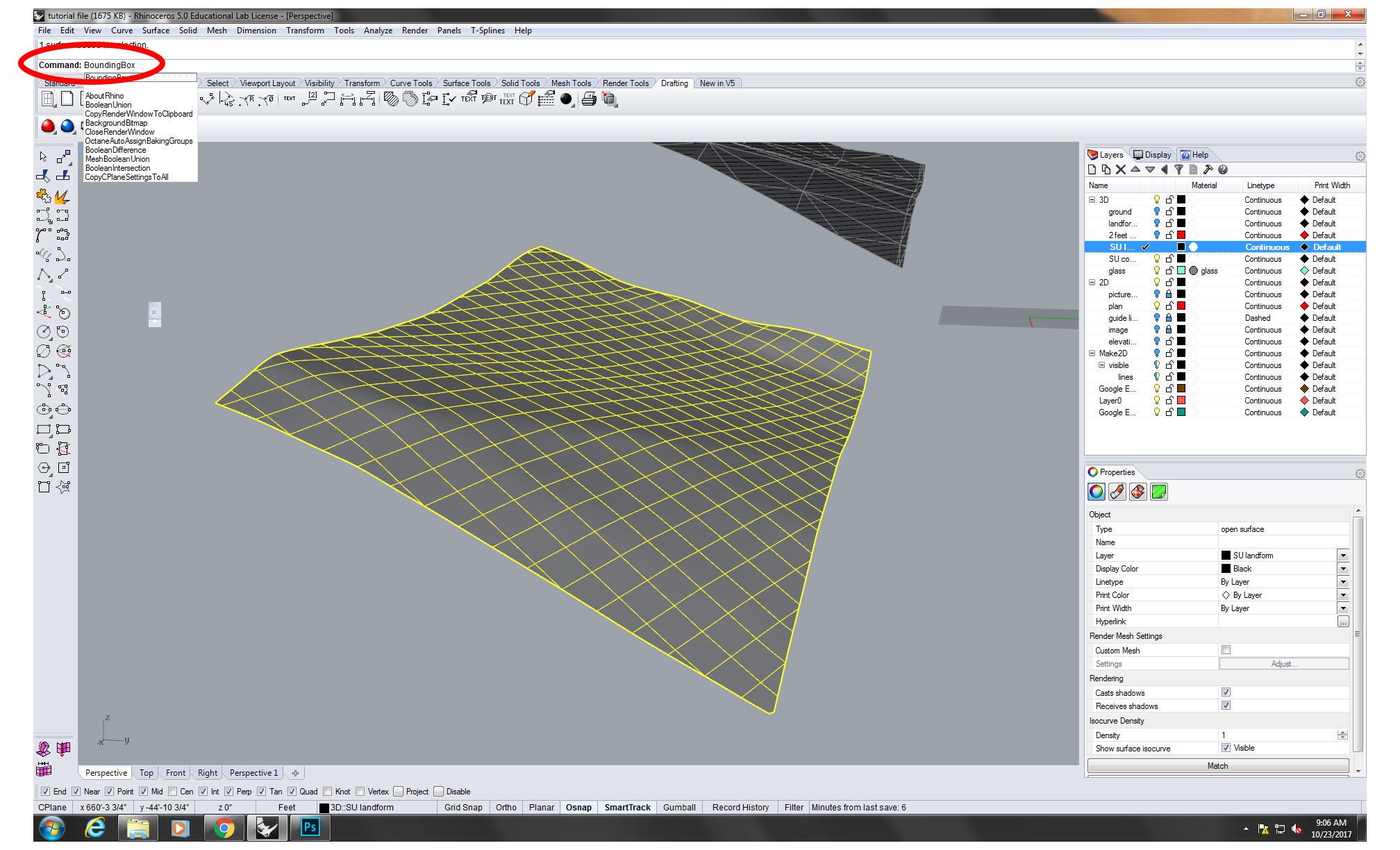The height and width of the screenshot is (850, 1400).
Task: Collapse the 3D layer group
Action: [x=1092, y=200]
